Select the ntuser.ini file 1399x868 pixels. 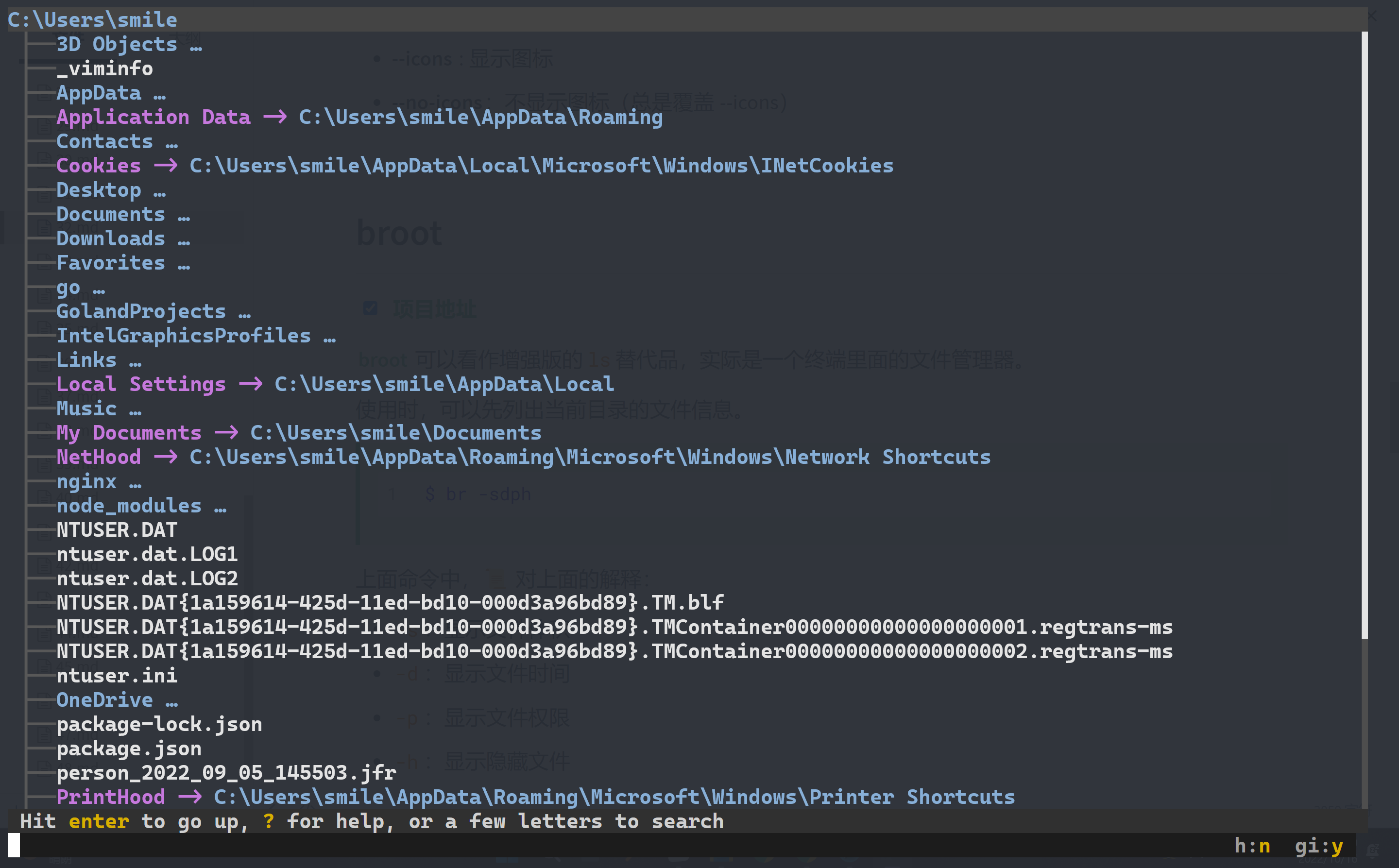117,676
